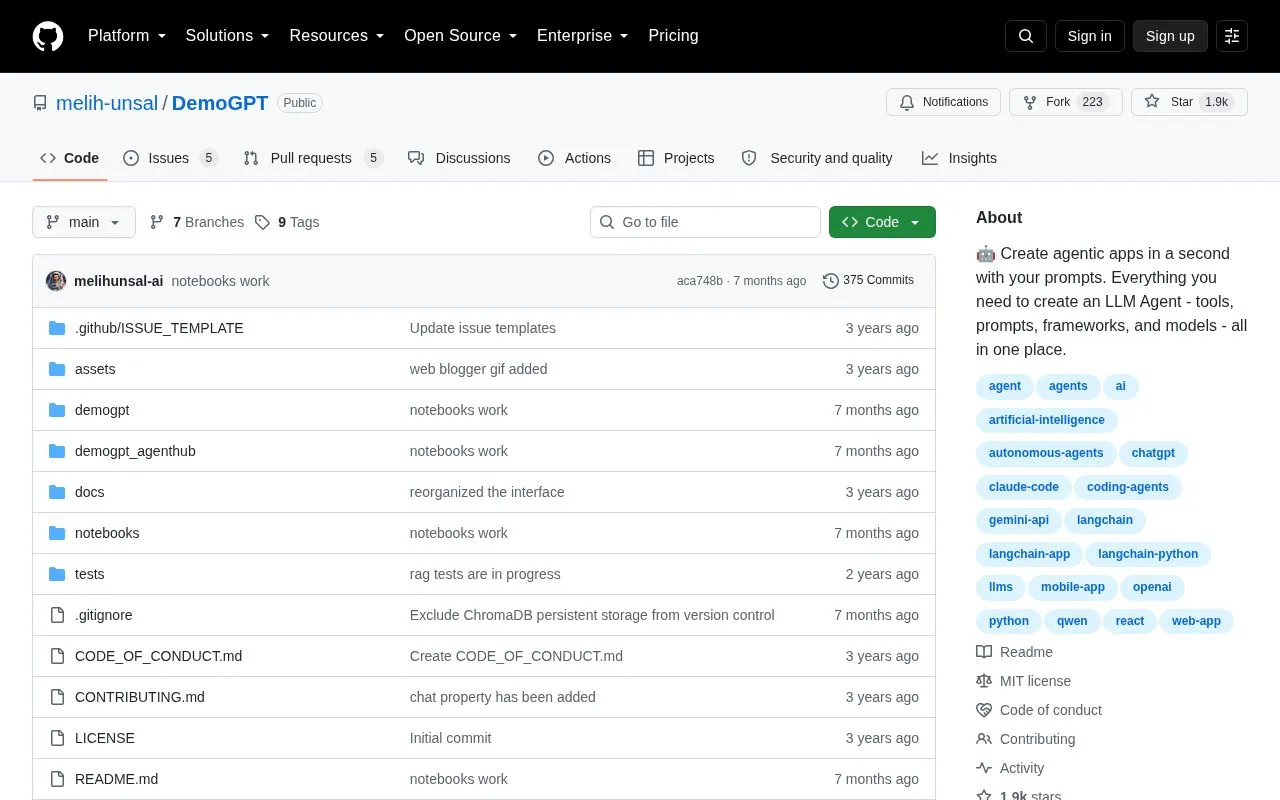
Task: Click the tag icon beside 9 Tags
Action: [x=262, y=222]
